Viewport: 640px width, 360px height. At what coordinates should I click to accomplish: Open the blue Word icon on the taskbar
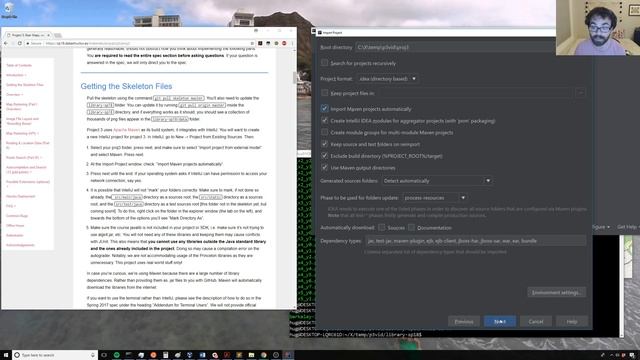point(202,355)
